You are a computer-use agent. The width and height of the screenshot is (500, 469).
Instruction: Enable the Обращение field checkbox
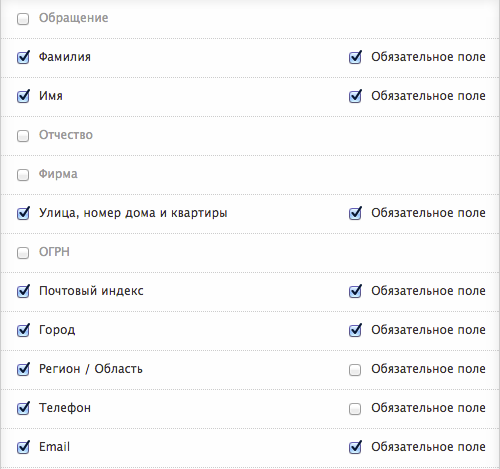(23, 19)
